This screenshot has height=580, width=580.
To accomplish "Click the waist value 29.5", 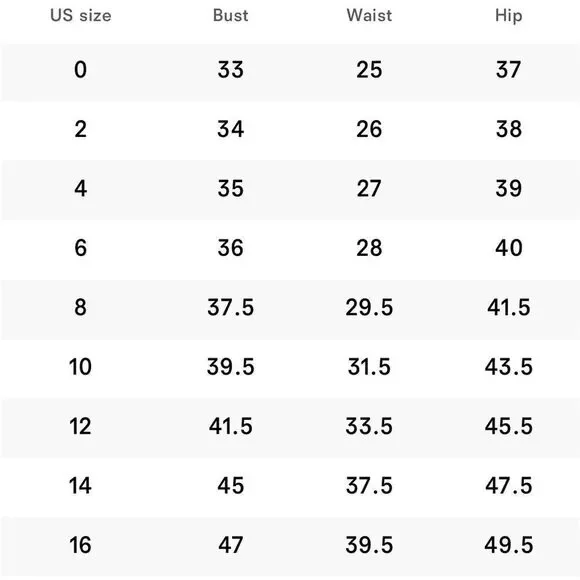I will [x=369, y=307].
